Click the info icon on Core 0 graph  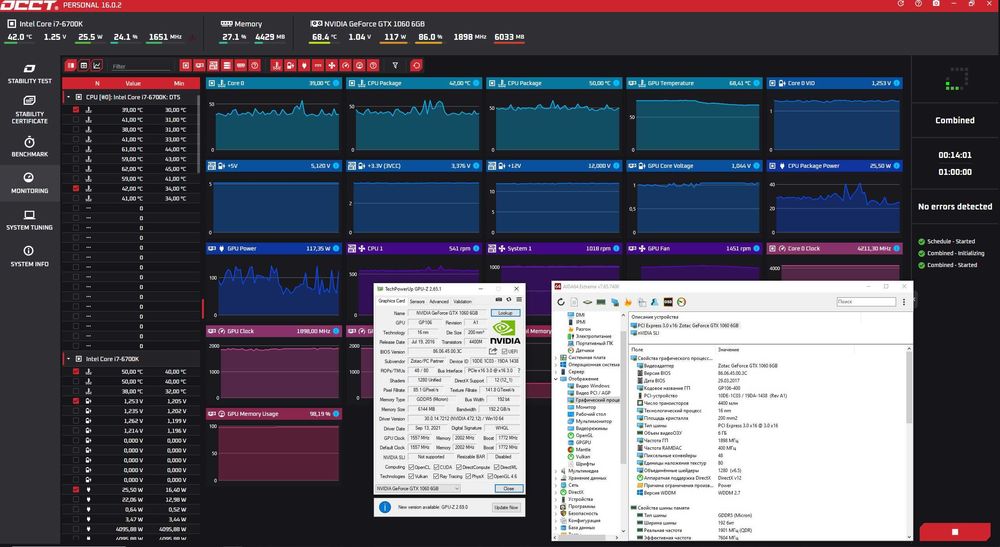[x=336, y=83]
